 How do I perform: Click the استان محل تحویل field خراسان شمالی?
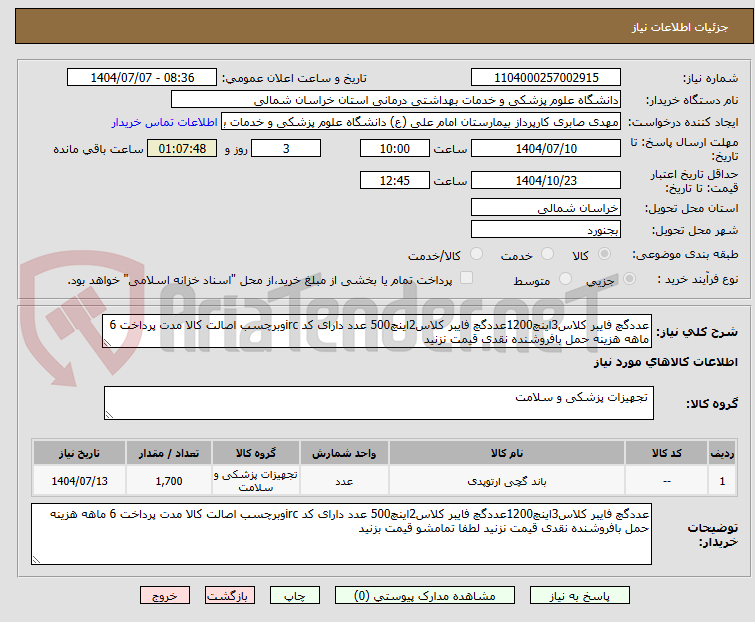[x=546, y=207]
